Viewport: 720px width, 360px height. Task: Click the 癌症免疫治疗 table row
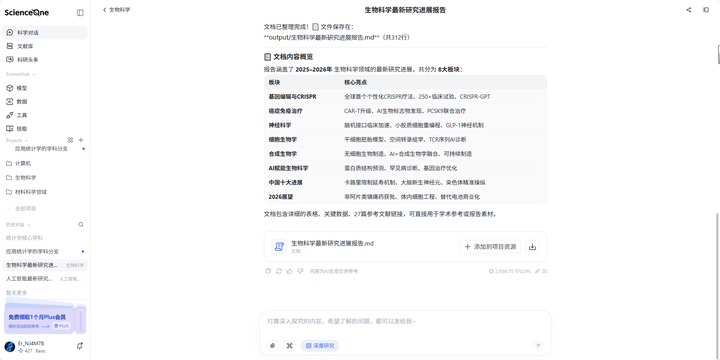[x=405, y=111]
